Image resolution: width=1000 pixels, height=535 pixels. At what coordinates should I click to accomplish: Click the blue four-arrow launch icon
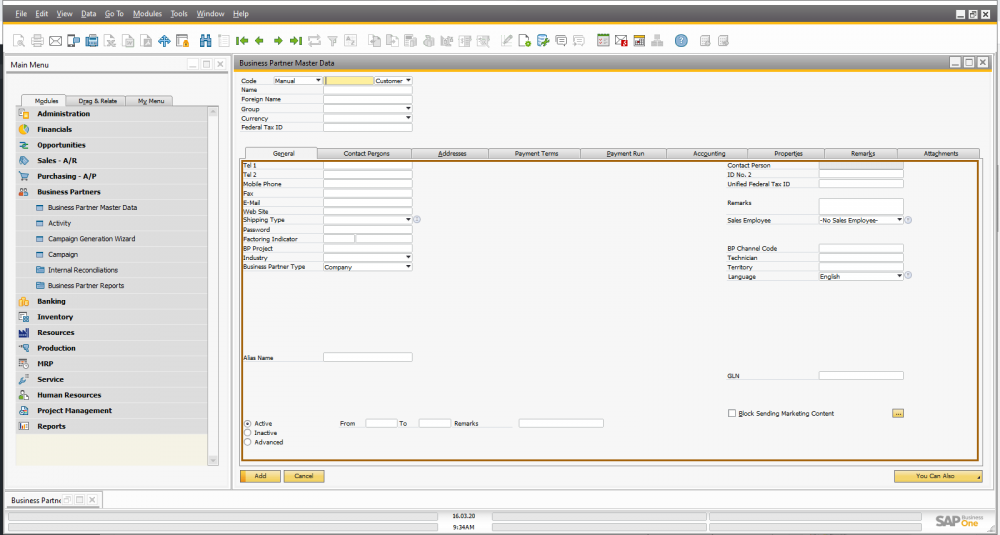pos(165,41)
